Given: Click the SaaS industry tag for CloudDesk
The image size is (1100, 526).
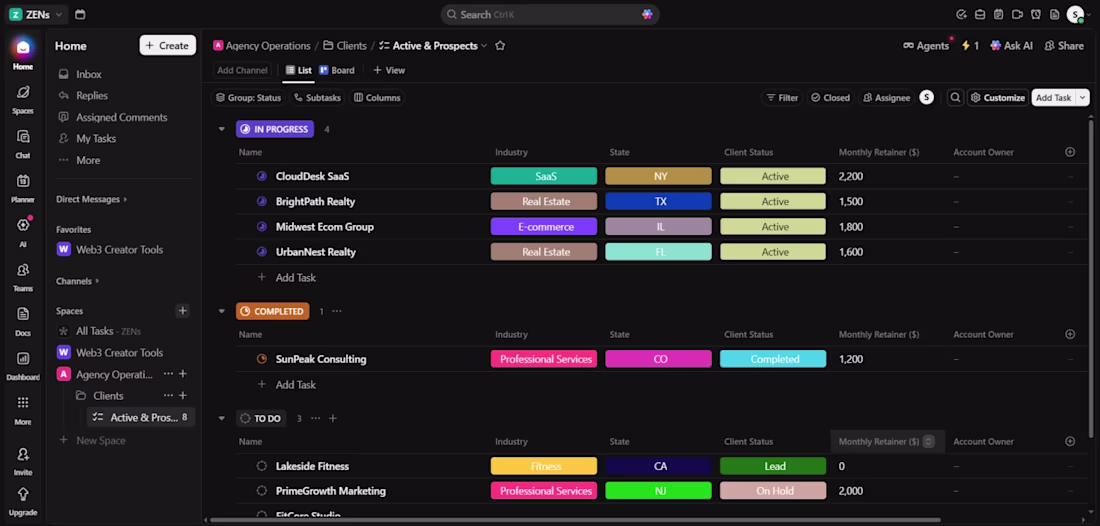Looking at the screenshot, I should tap(544, 176).
